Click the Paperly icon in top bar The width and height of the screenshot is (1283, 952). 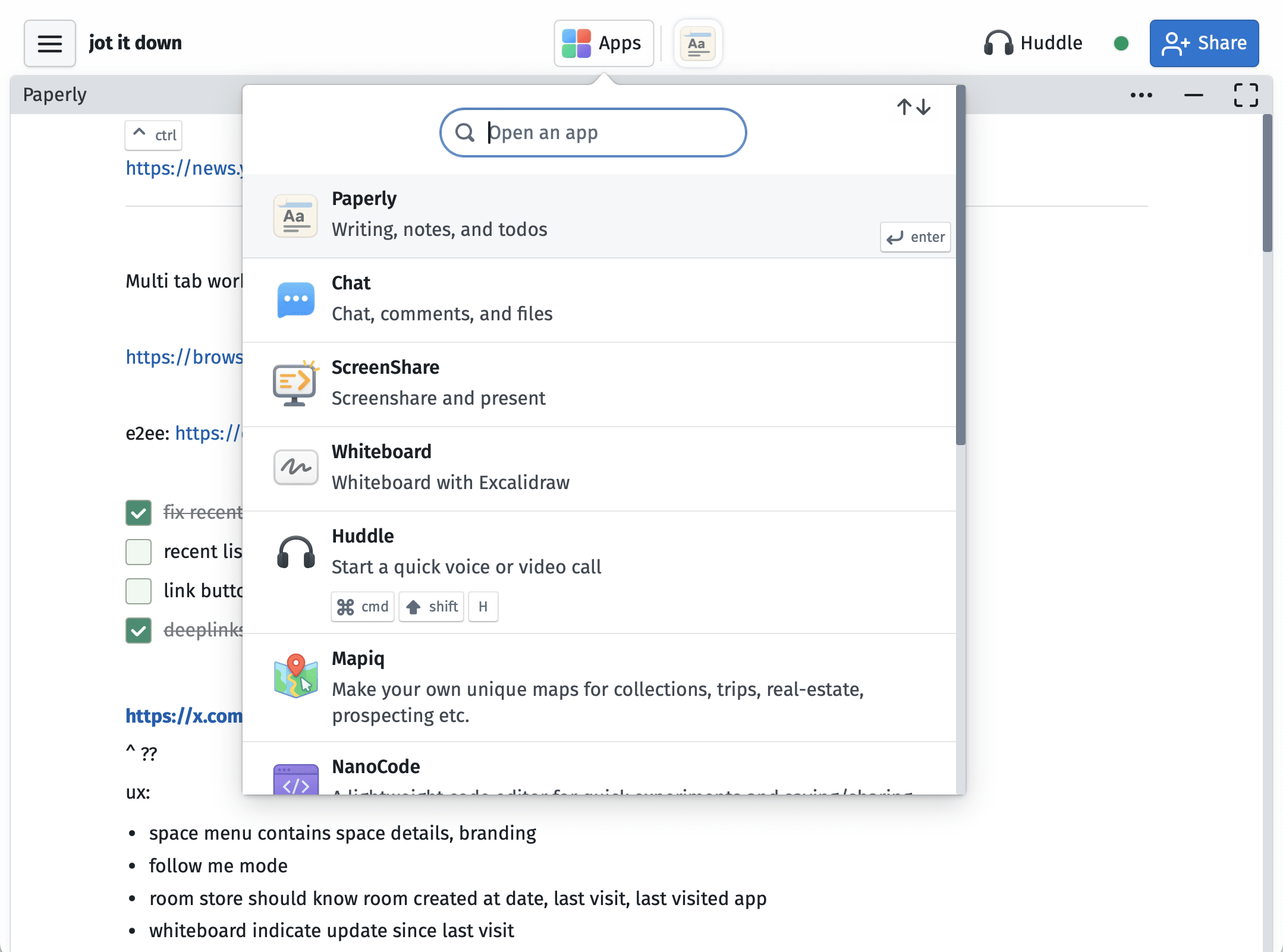pos(698,43)
